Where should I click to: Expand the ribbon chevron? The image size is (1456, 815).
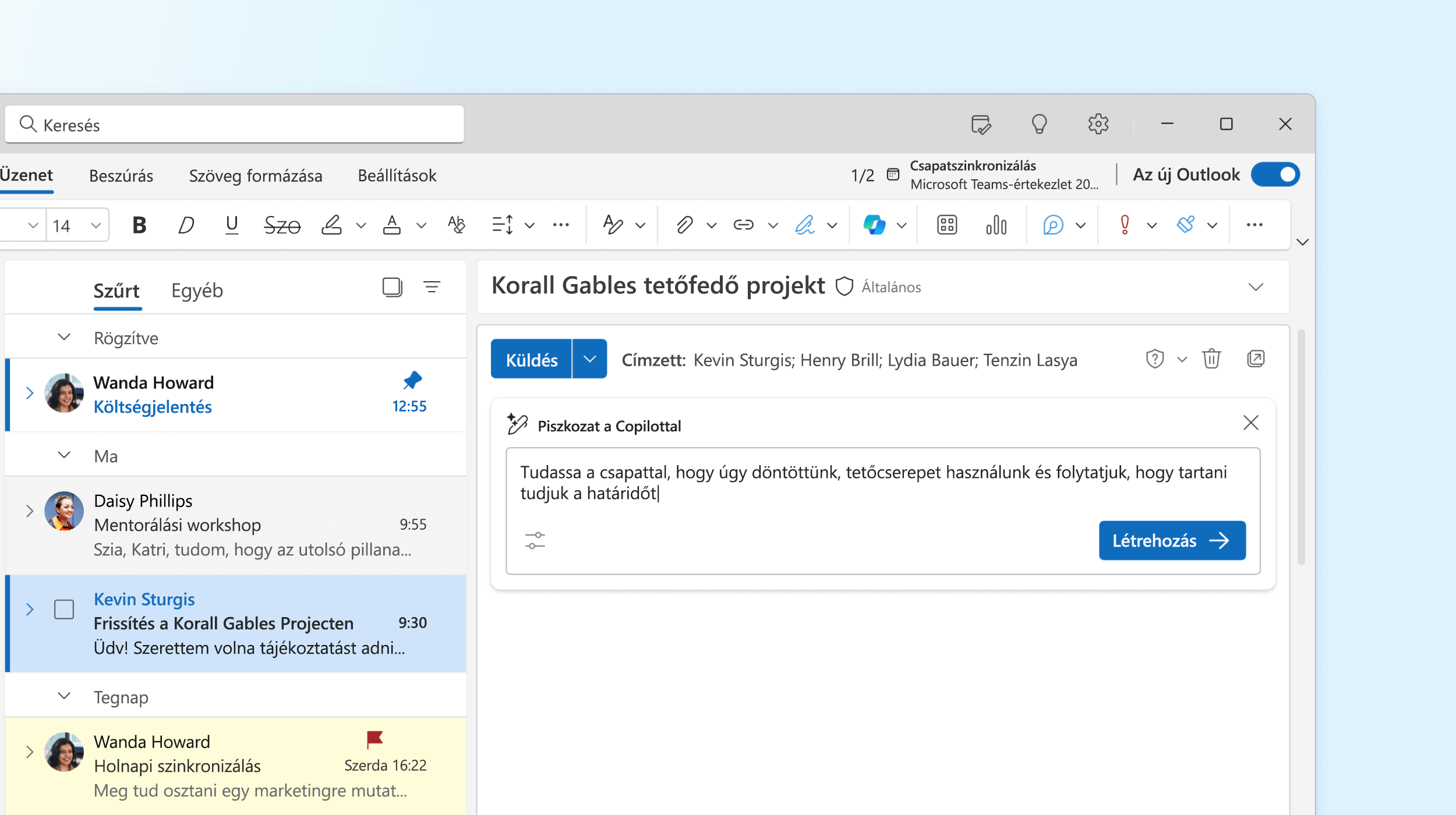pos(1303,242)
